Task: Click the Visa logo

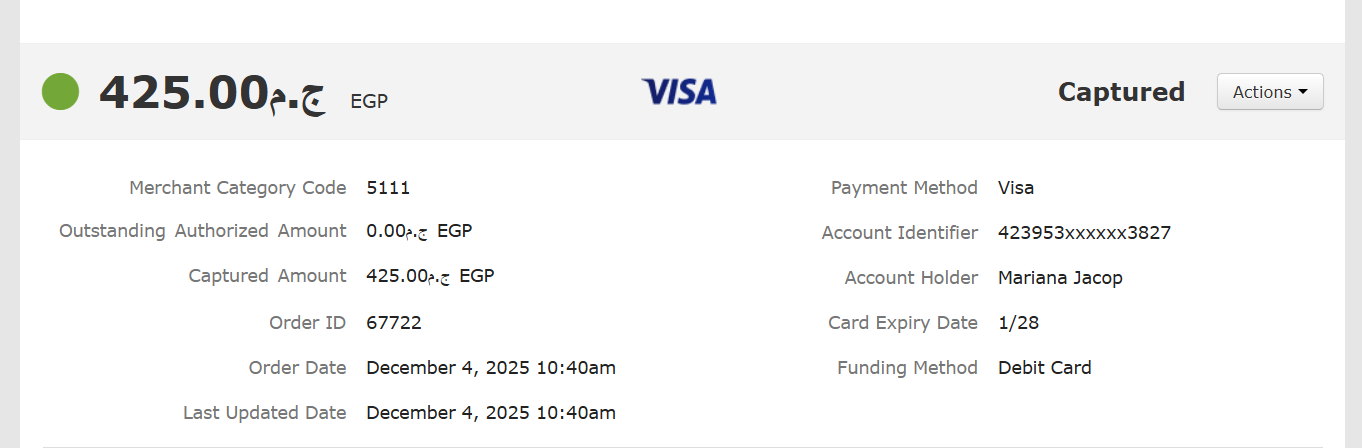Action: pyautogui.click(x=679, y=92)
